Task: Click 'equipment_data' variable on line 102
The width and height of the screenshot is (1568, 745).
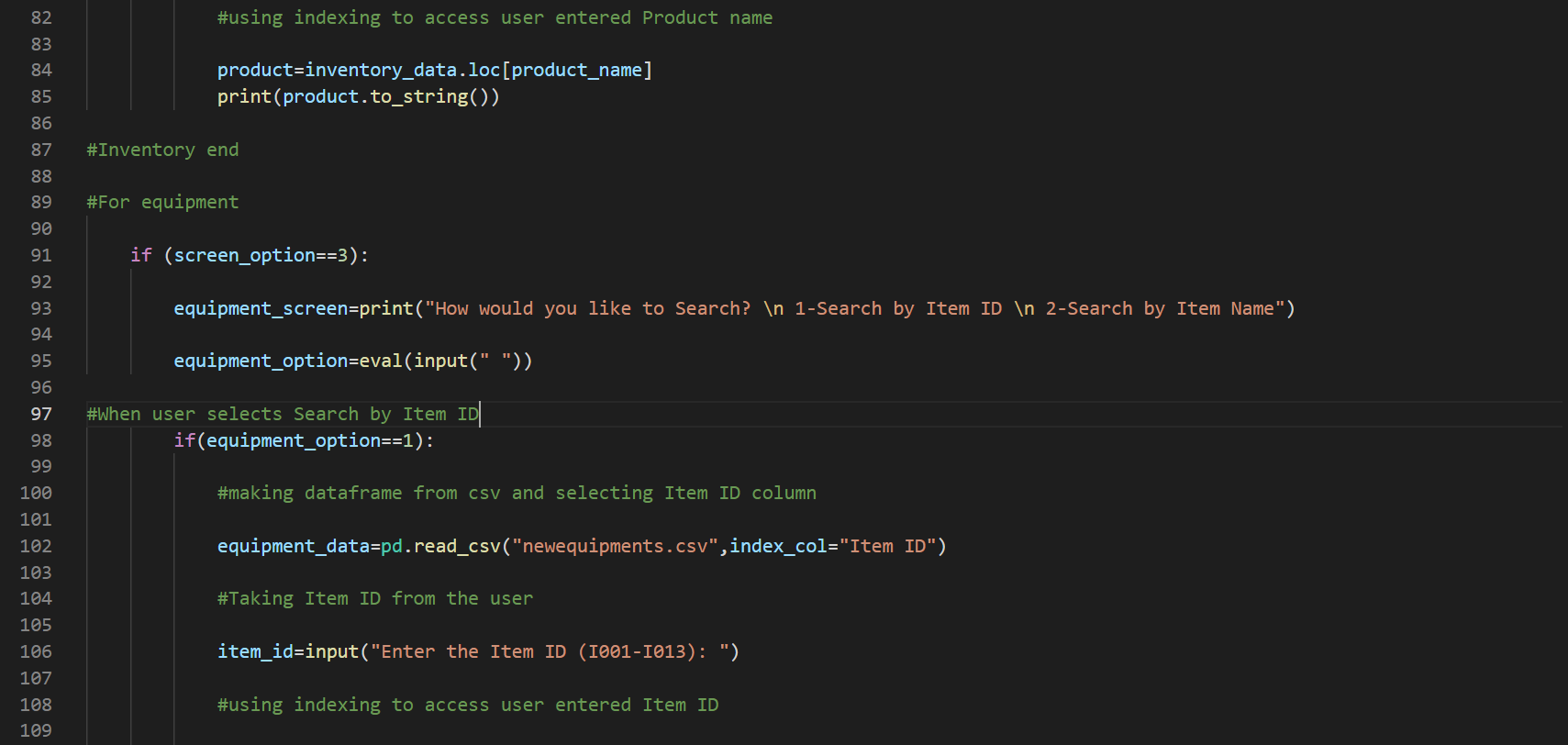Action: 293,546
